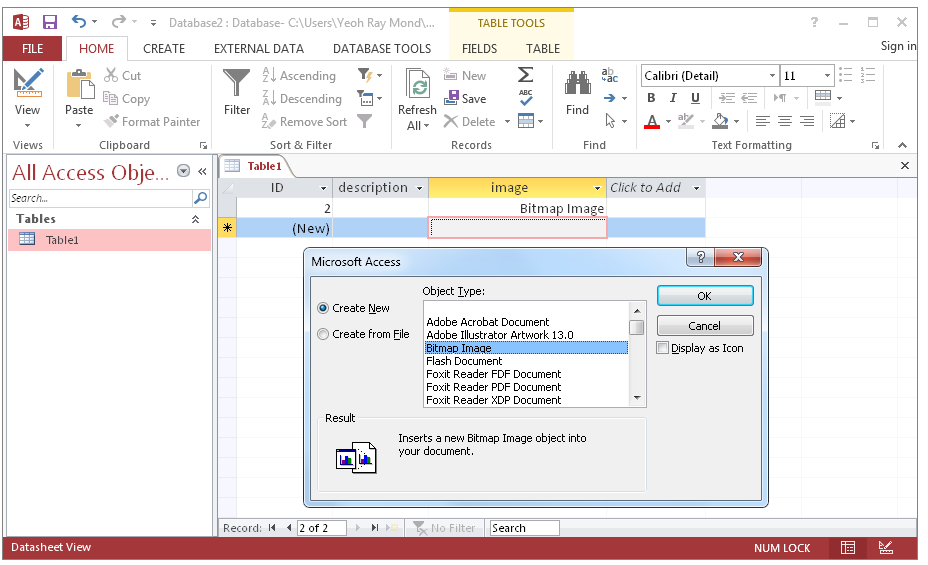The height and width of the screenshot is (565, 928).
Task: Click the dialog help question button
Action: pyautogui.click(x=701, y=257)
